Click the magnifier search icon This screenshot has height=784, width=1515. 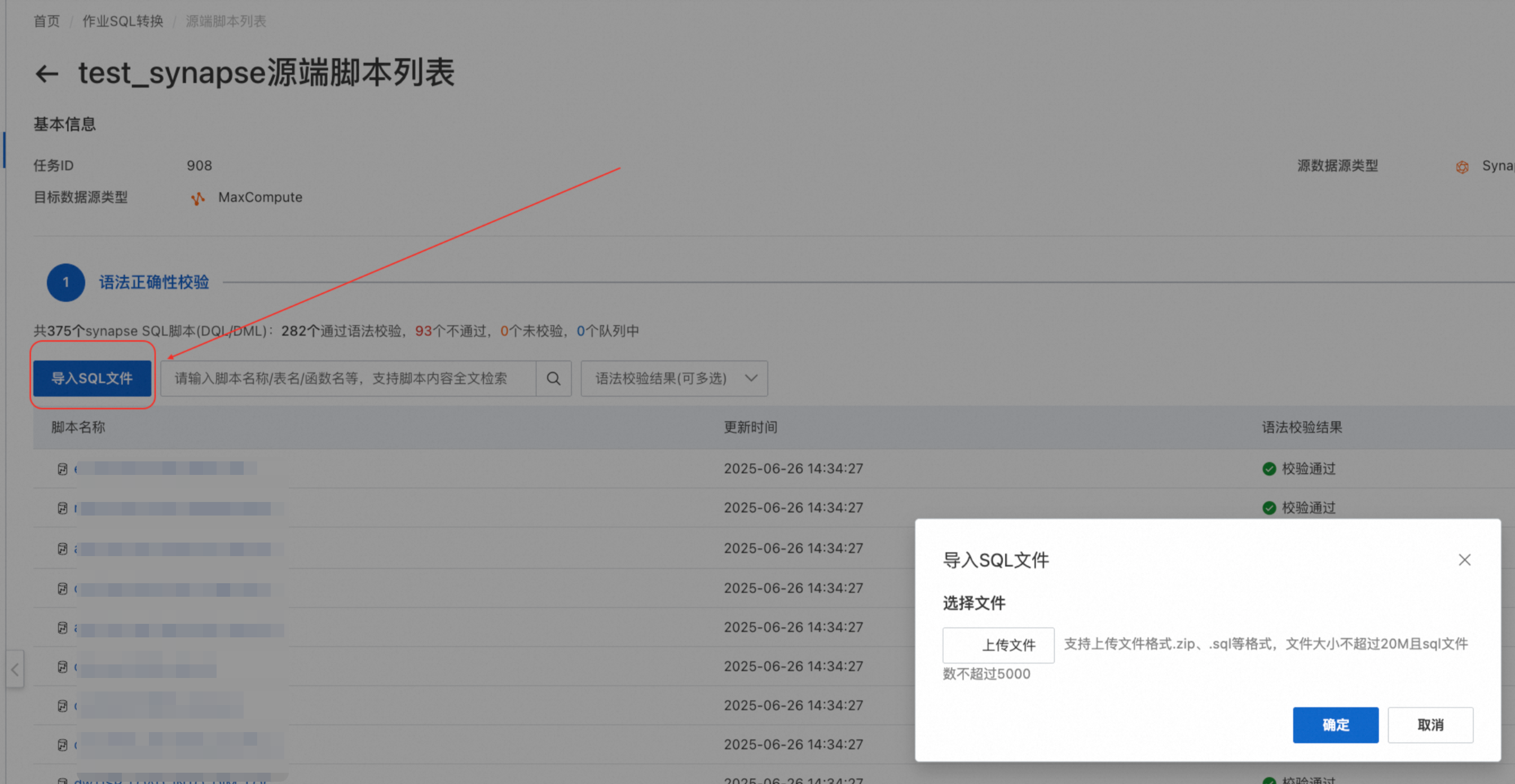553,378
